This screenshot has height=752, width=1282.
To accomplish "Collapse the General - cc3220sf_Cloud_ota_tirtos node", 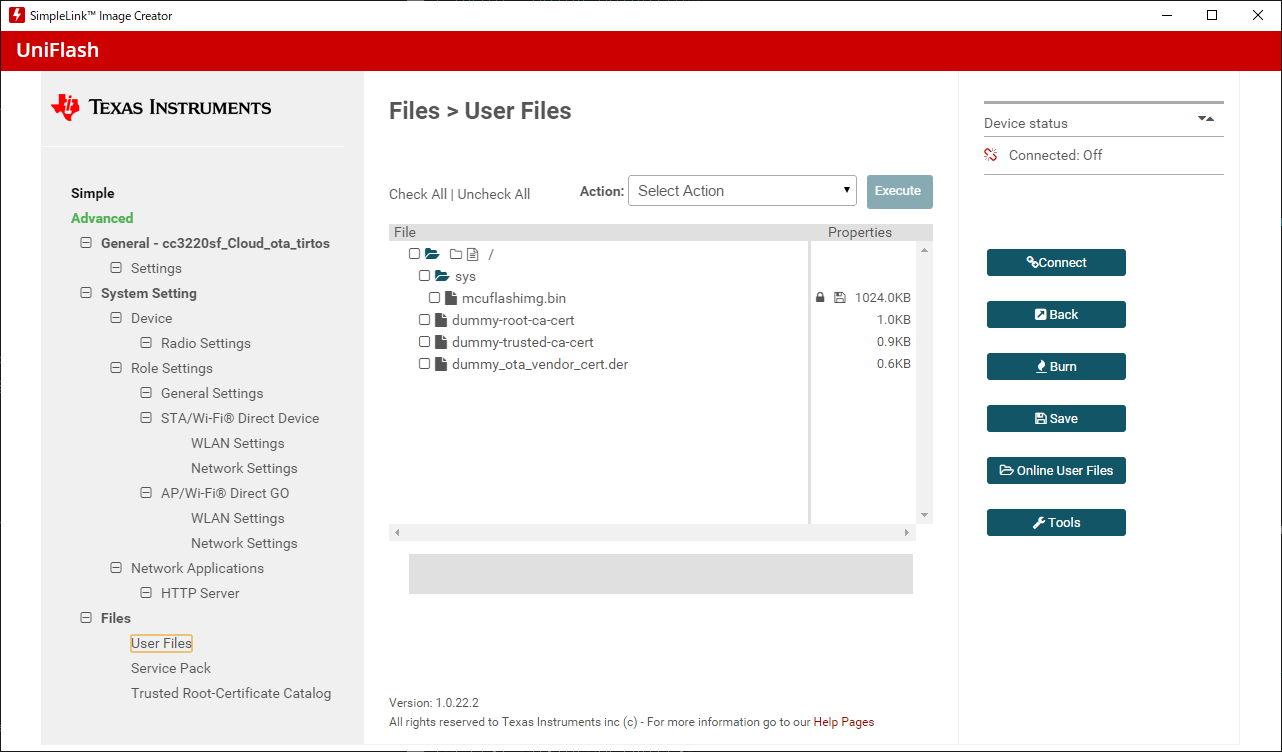I will 86,243.
